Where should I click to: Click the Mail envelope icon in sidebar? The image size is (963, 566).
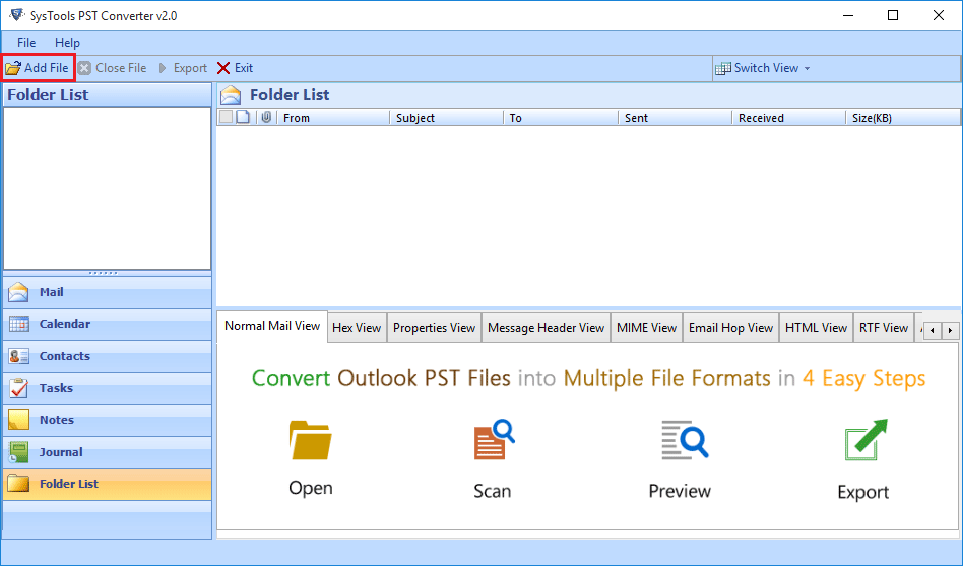coord(18,292)
